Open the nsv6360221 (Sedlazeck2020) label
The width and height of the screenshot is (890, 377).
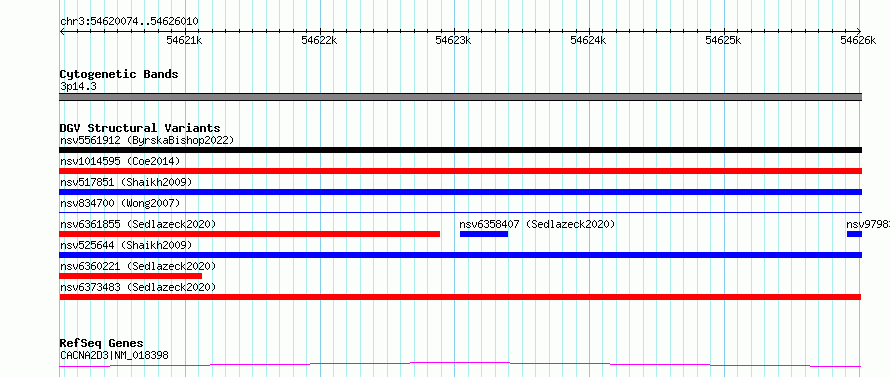[138, 266]
